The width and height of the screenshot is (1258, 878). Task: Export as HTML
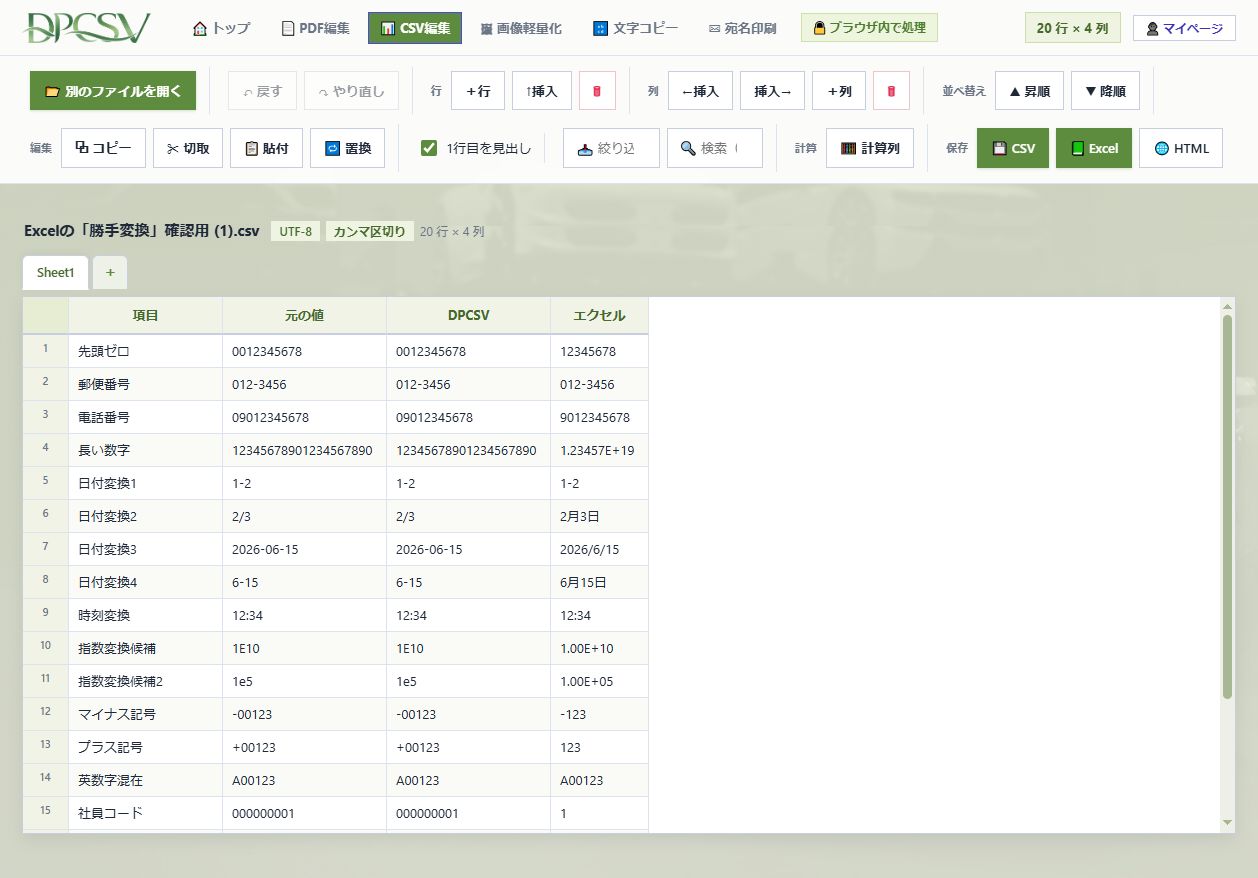point(1181,148)
